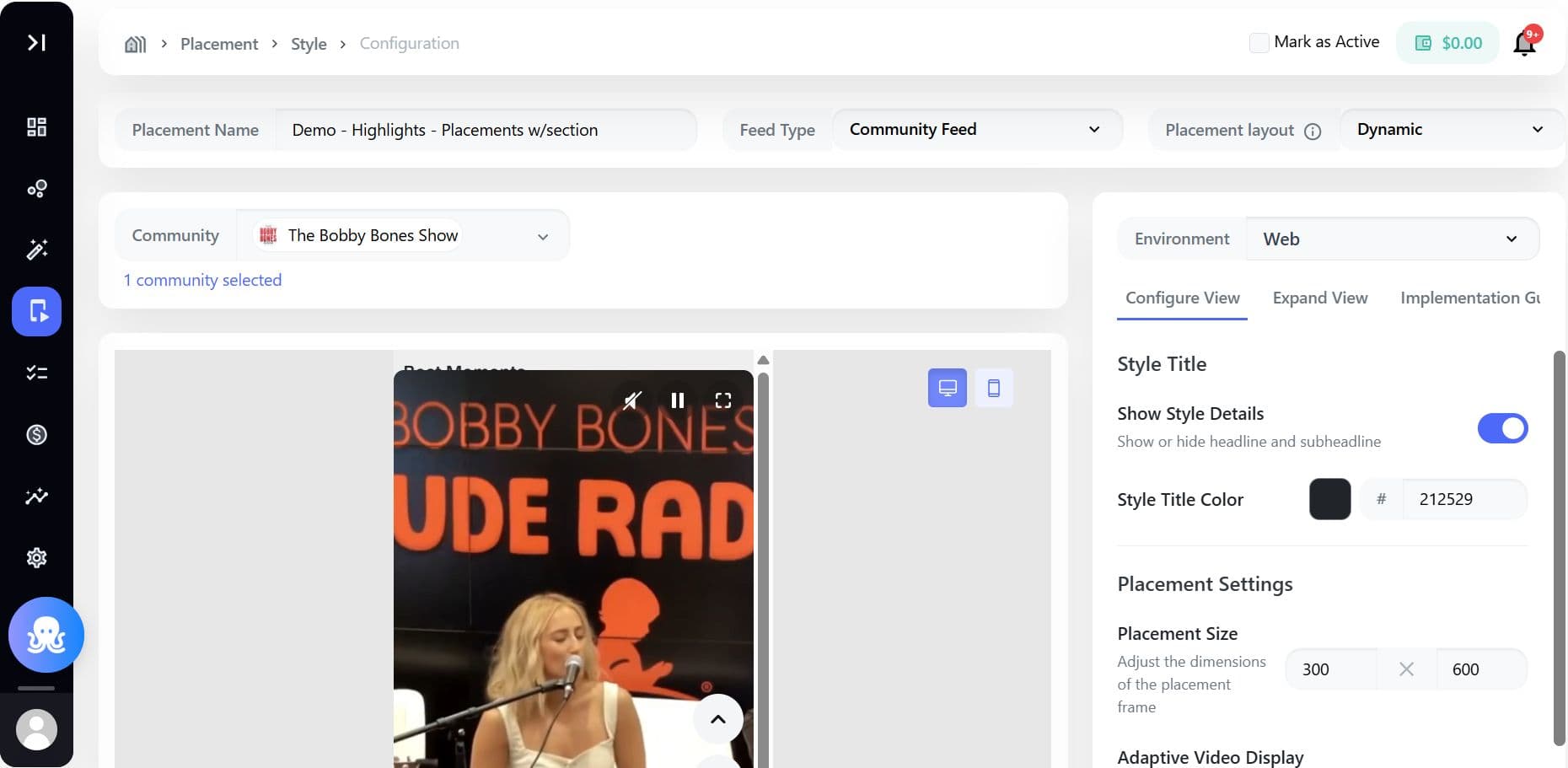Edit the placement height field 600
The width and height of the screenshot is (1568, 768).
coord(1481,669)
